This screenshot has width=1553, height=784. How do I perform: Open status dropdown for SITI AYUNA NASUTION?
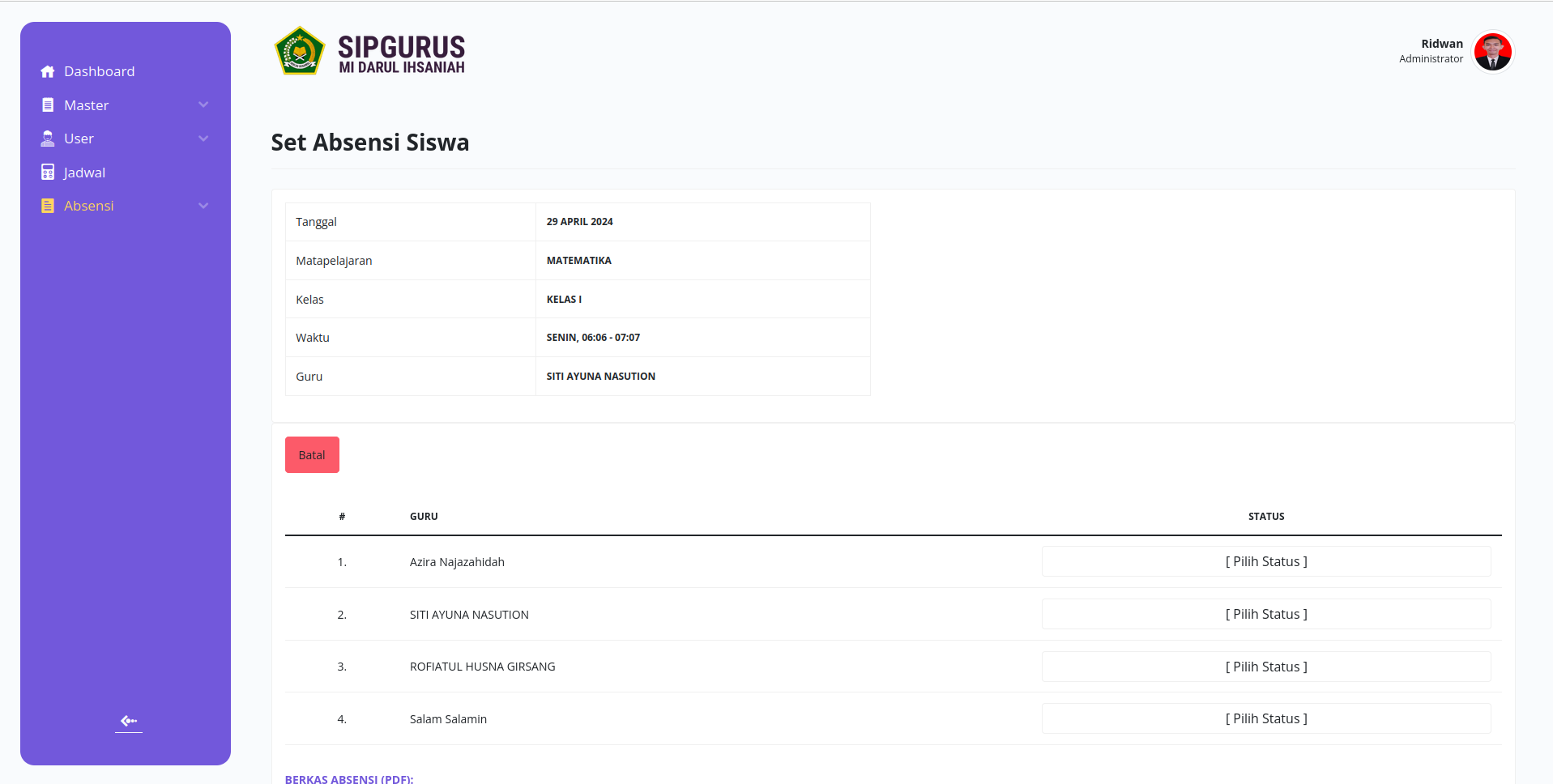point(1266,614)
